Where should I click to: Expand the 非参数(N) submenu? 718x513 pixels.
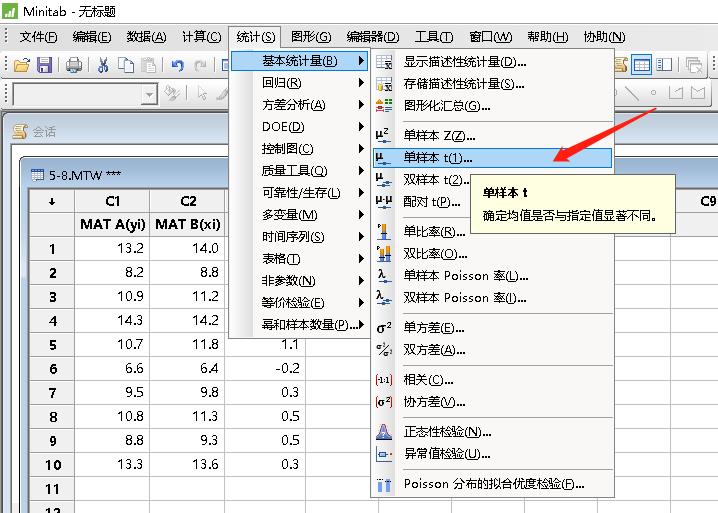click(298, 281)
